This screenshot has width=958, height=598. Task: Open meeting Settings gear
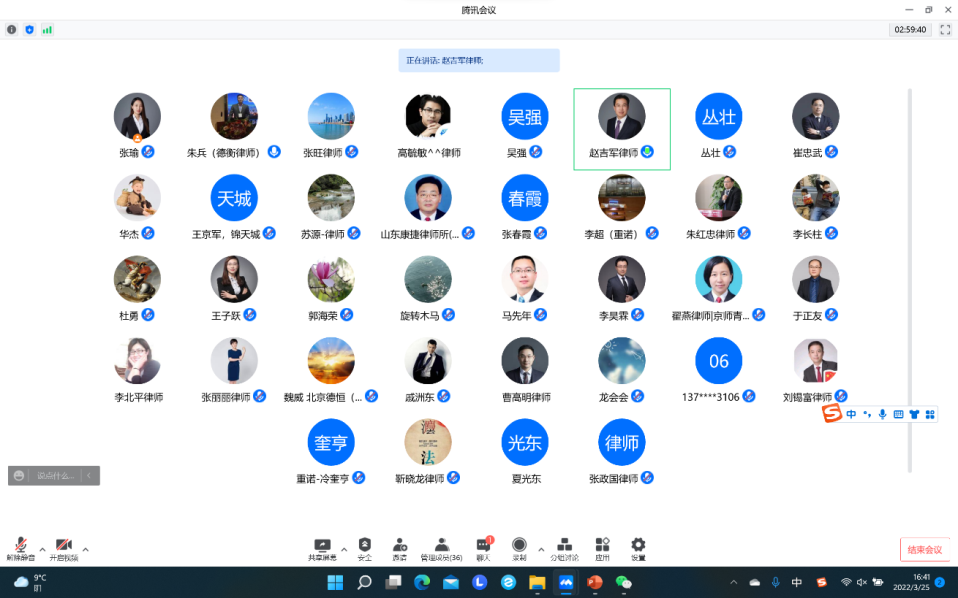pos(638,547)
